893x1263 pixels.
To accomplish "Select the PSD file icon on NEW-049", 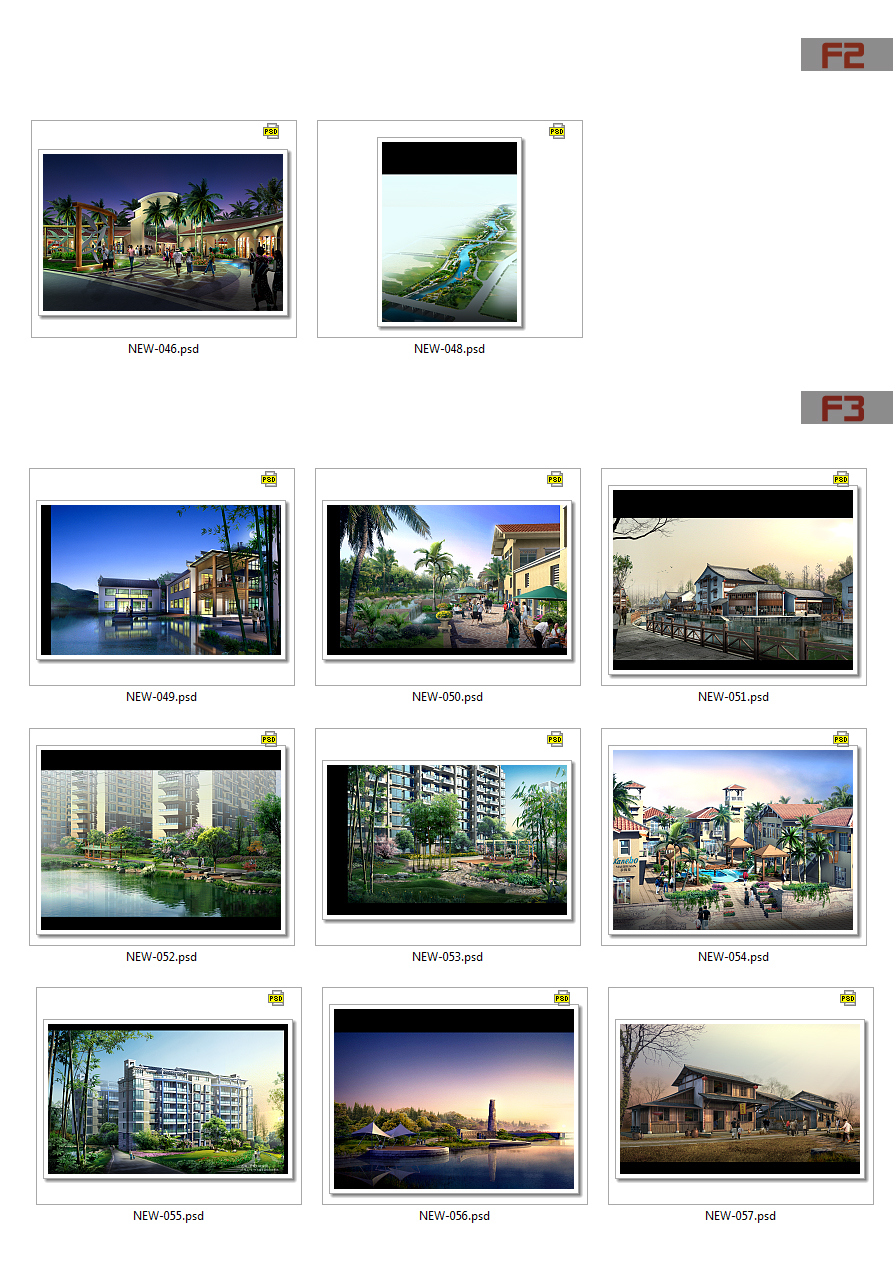I will (x=269, y=479).
